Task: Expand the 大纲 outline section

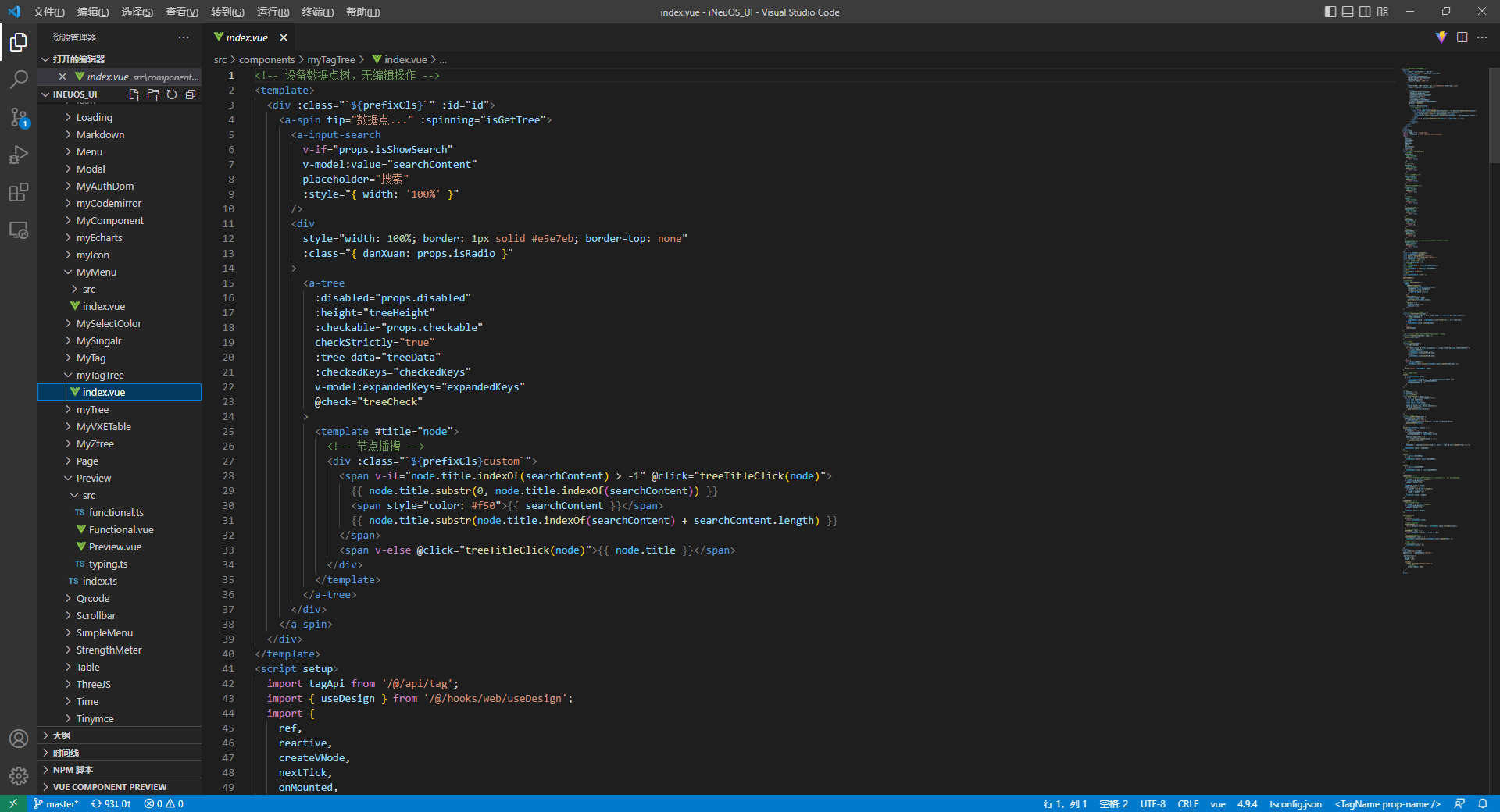Action: point(120,735)
